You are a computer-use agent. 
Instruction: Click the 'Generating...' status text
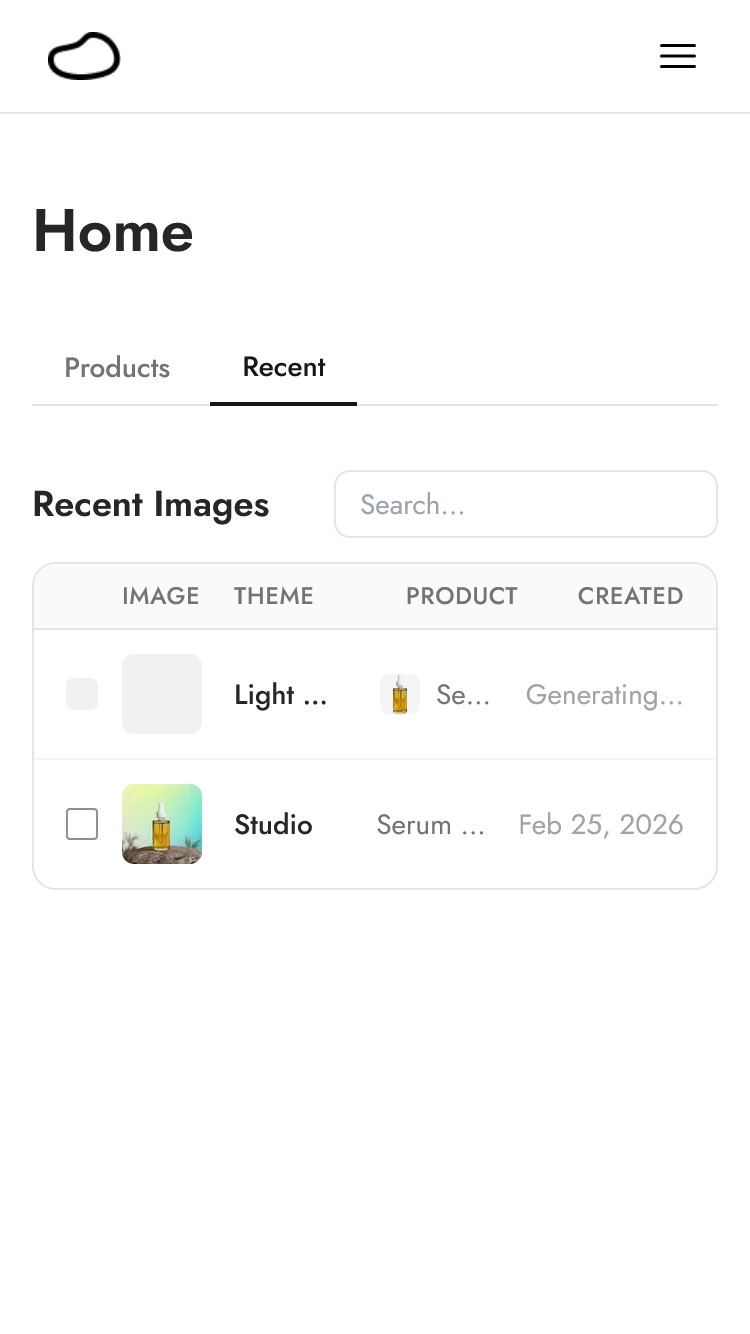[x=604, y=695]
